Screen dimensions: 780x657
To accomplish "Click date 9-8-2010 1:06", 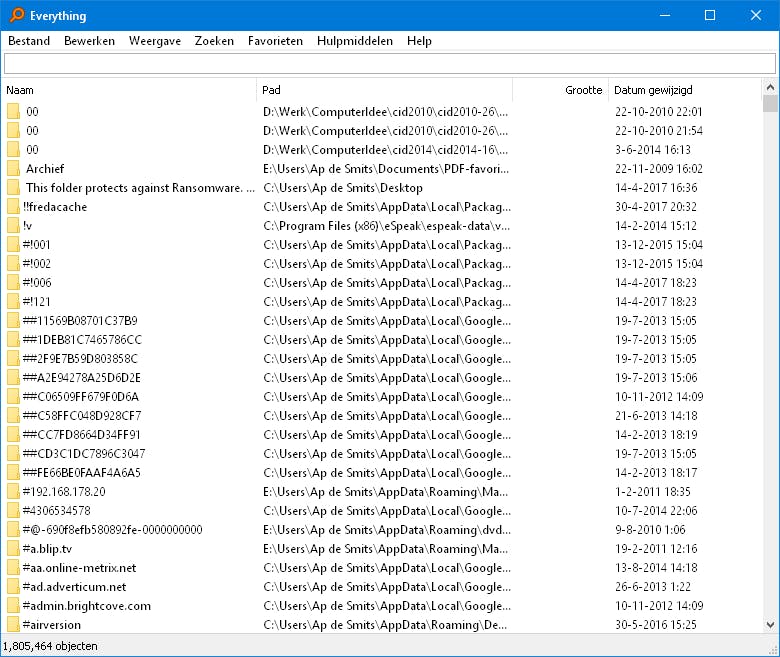I will click(x=650, y=529).
